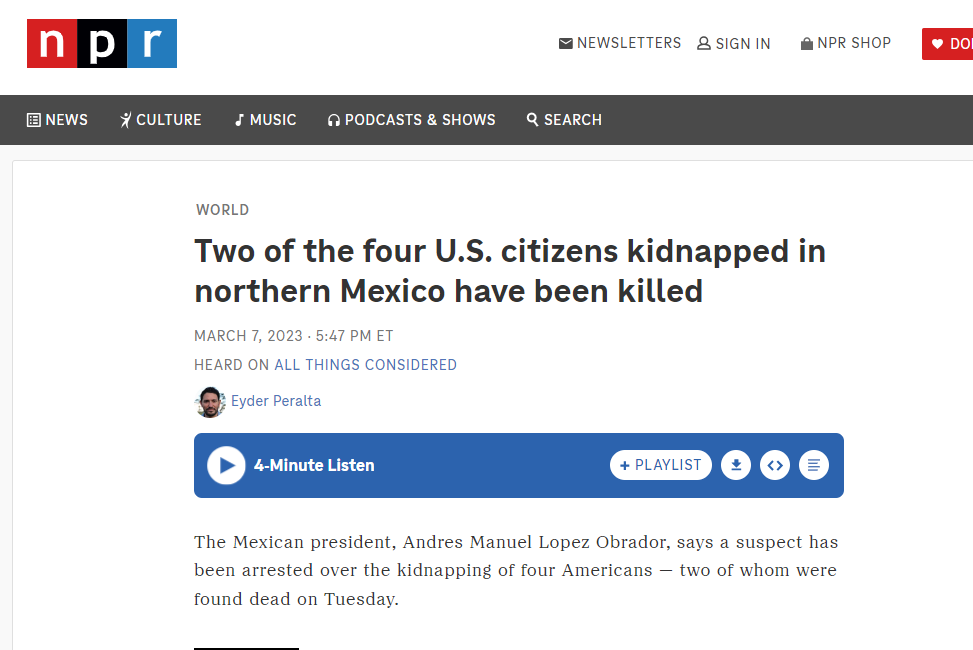Click the 4-Minute Listen label
The image size is (973, 650).
click(314, 465)
